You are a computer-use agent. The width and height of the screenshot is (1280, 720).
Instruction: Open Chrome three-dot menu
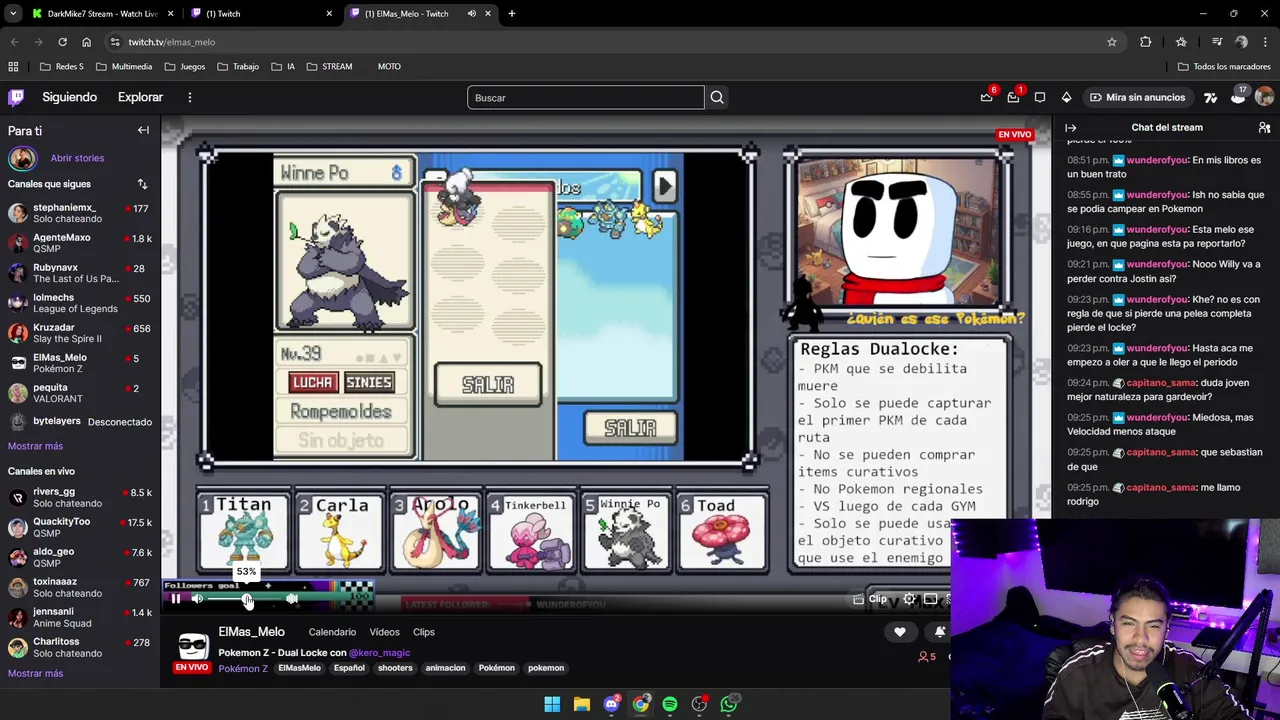(x=1266, y=42)
